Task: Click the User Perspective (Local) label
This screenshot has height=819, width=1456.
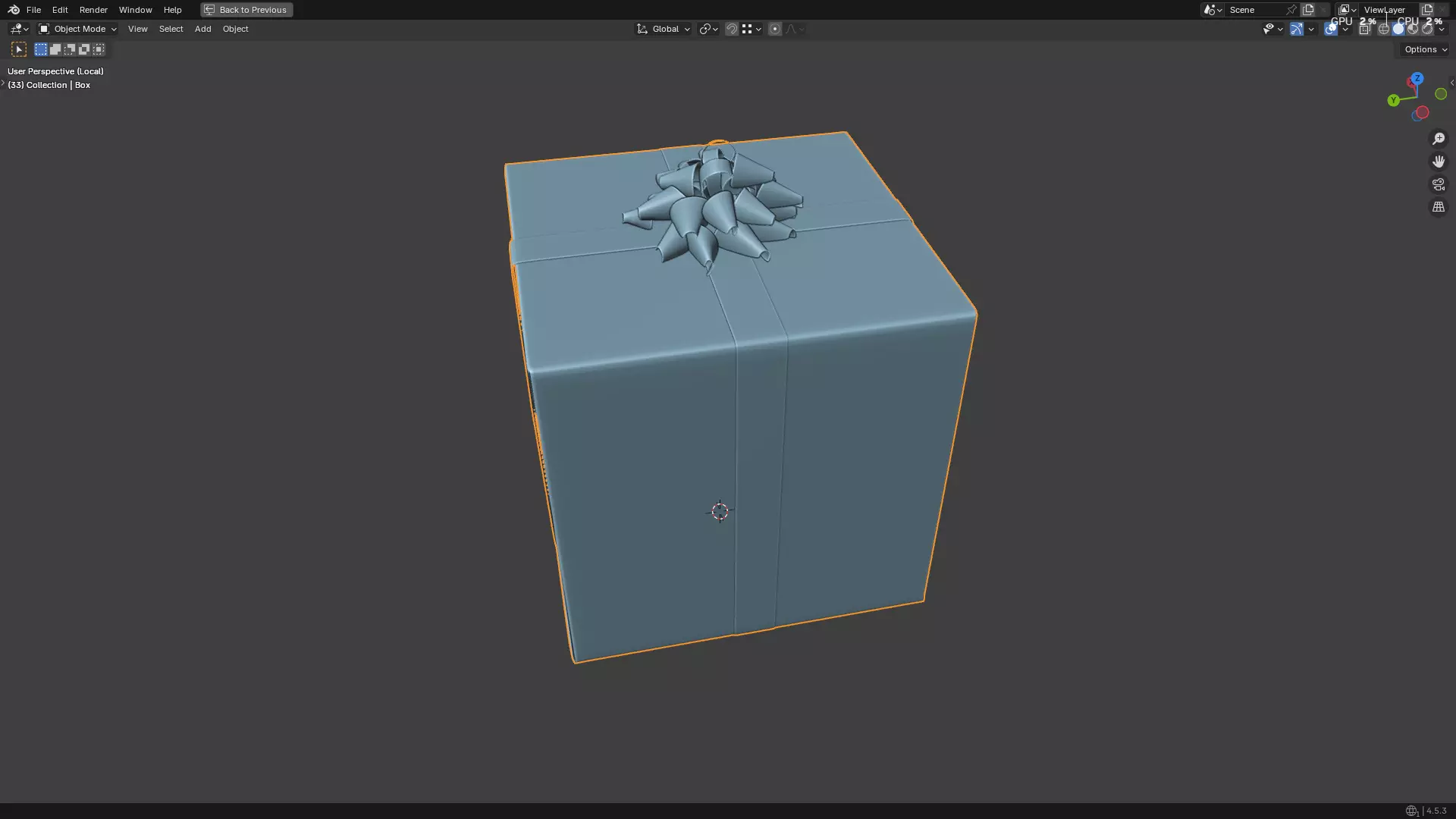Action: click(x=55, y=71)
